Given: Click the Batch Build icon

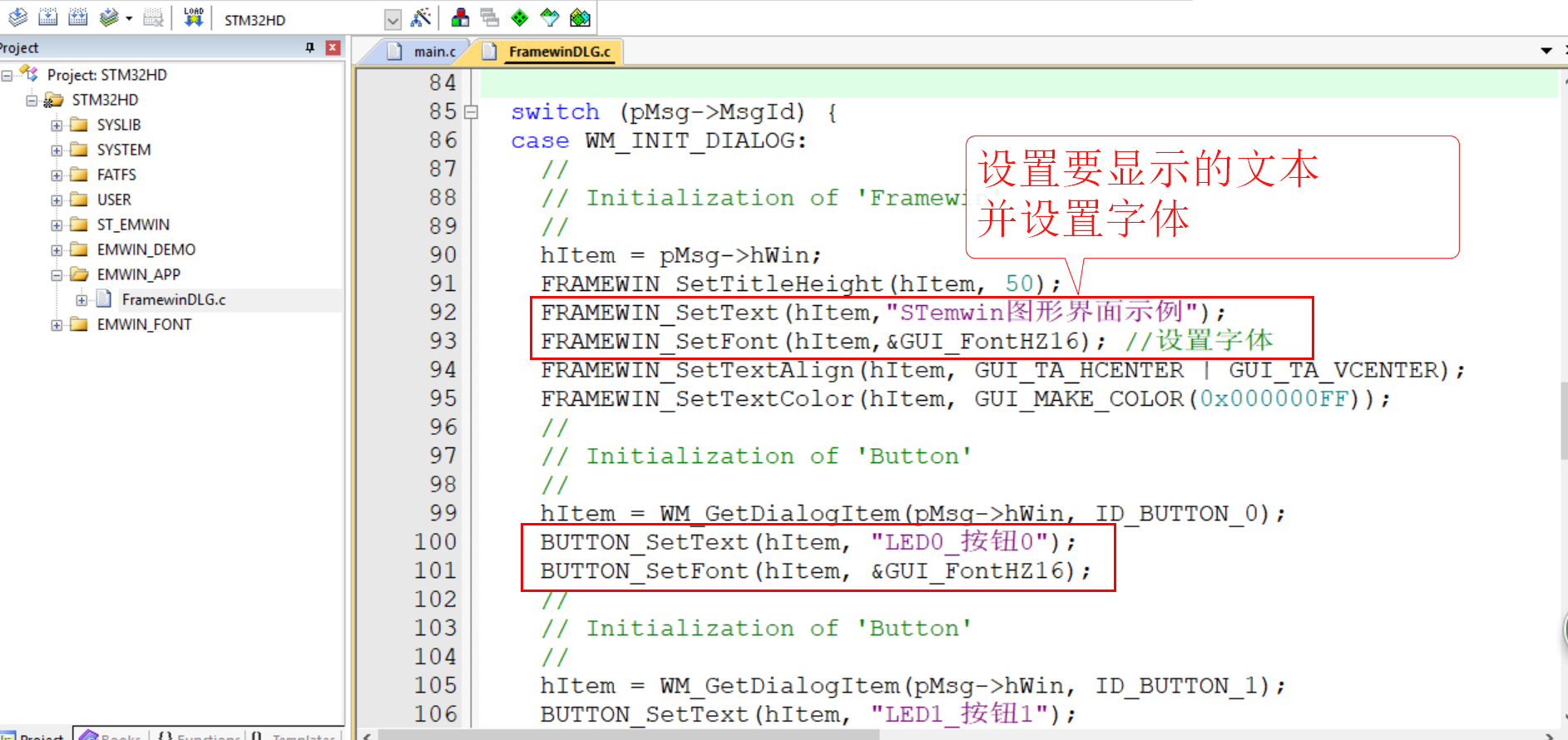Looking at the screenshot, I should point(108,17).
